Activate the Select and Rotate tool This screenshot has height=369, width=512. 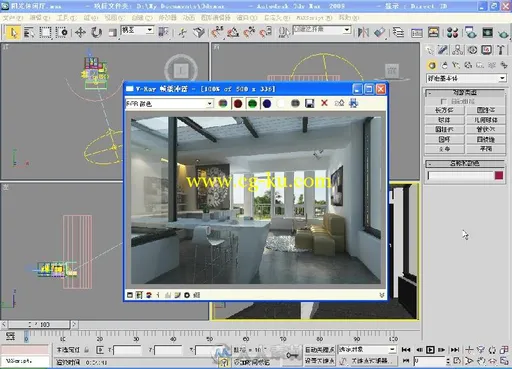[97, 32]
